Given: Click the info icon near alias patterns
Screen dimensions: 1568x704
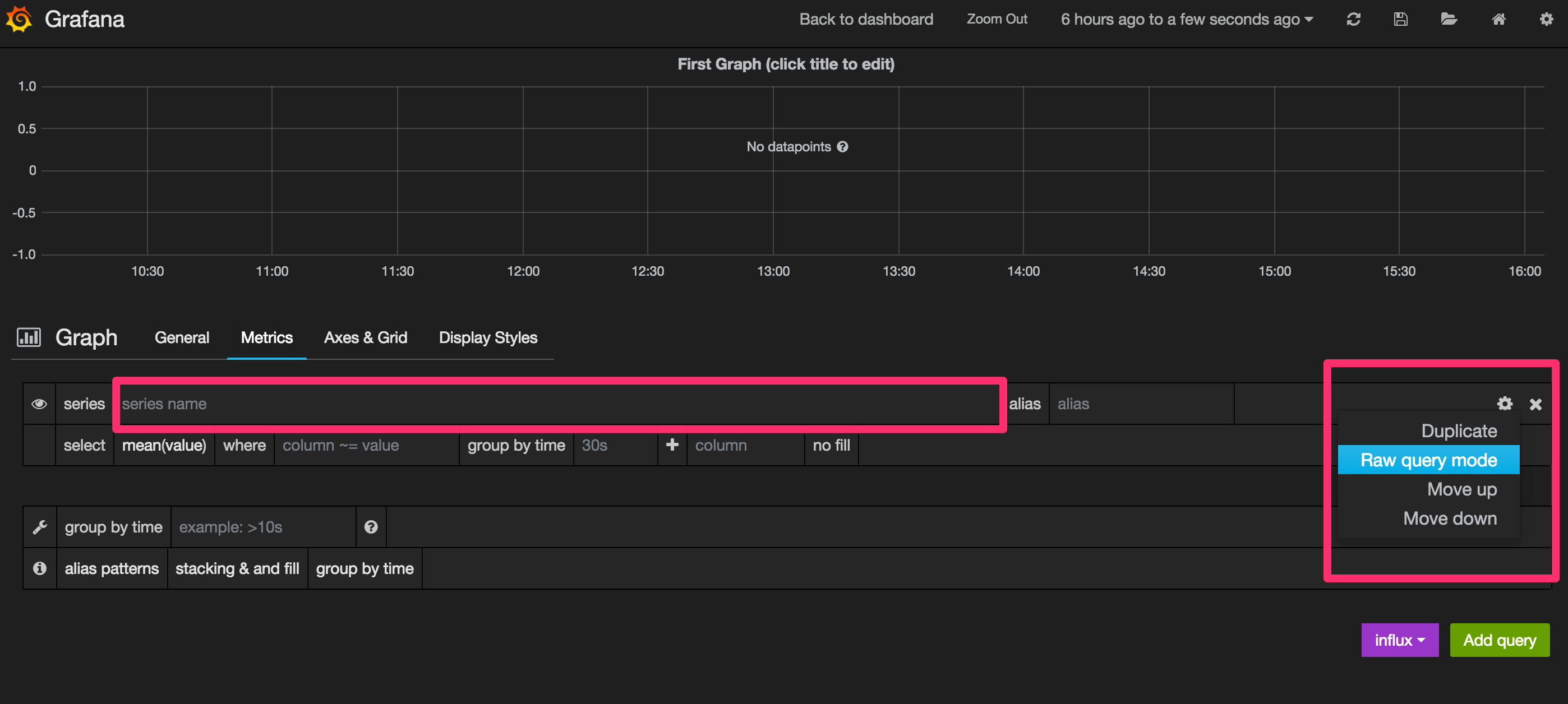Looking at the screenshot, I should (39, 568).
